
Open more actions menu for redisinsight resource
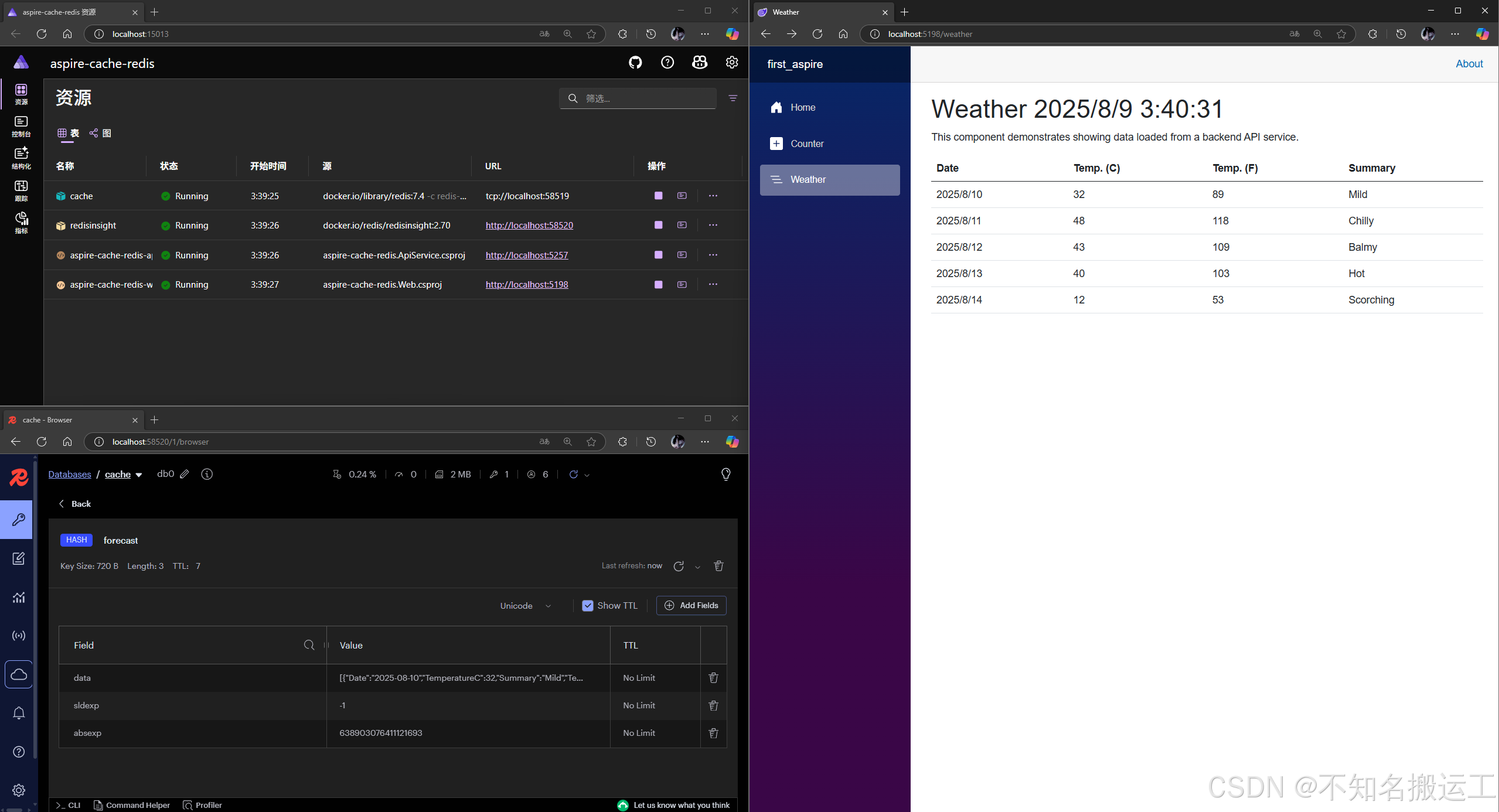(x=713, y=225)
